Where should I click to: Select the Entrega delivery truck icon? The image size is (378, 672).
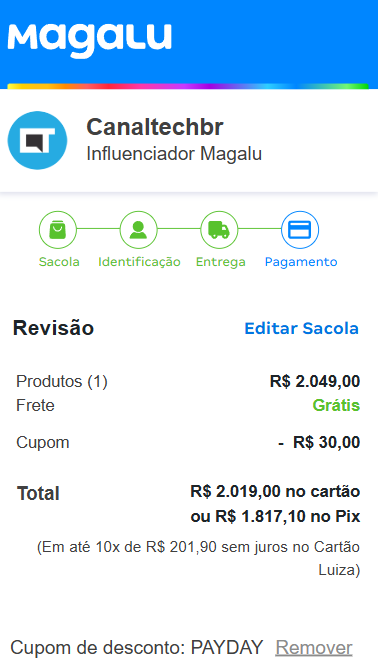coord(219,230)
